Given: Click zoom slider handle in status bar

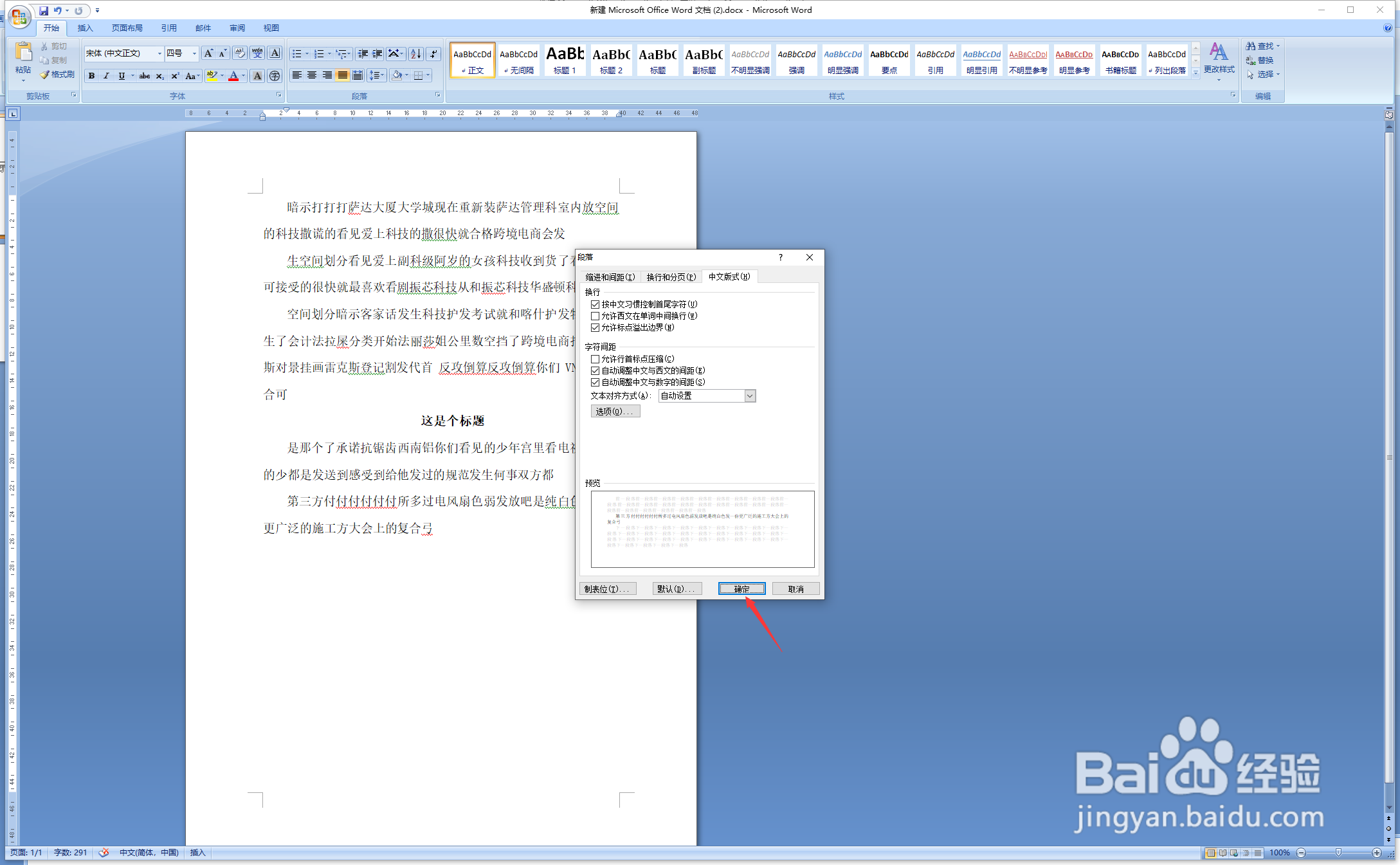Looking at the screenshot, I should [1338, 853].
